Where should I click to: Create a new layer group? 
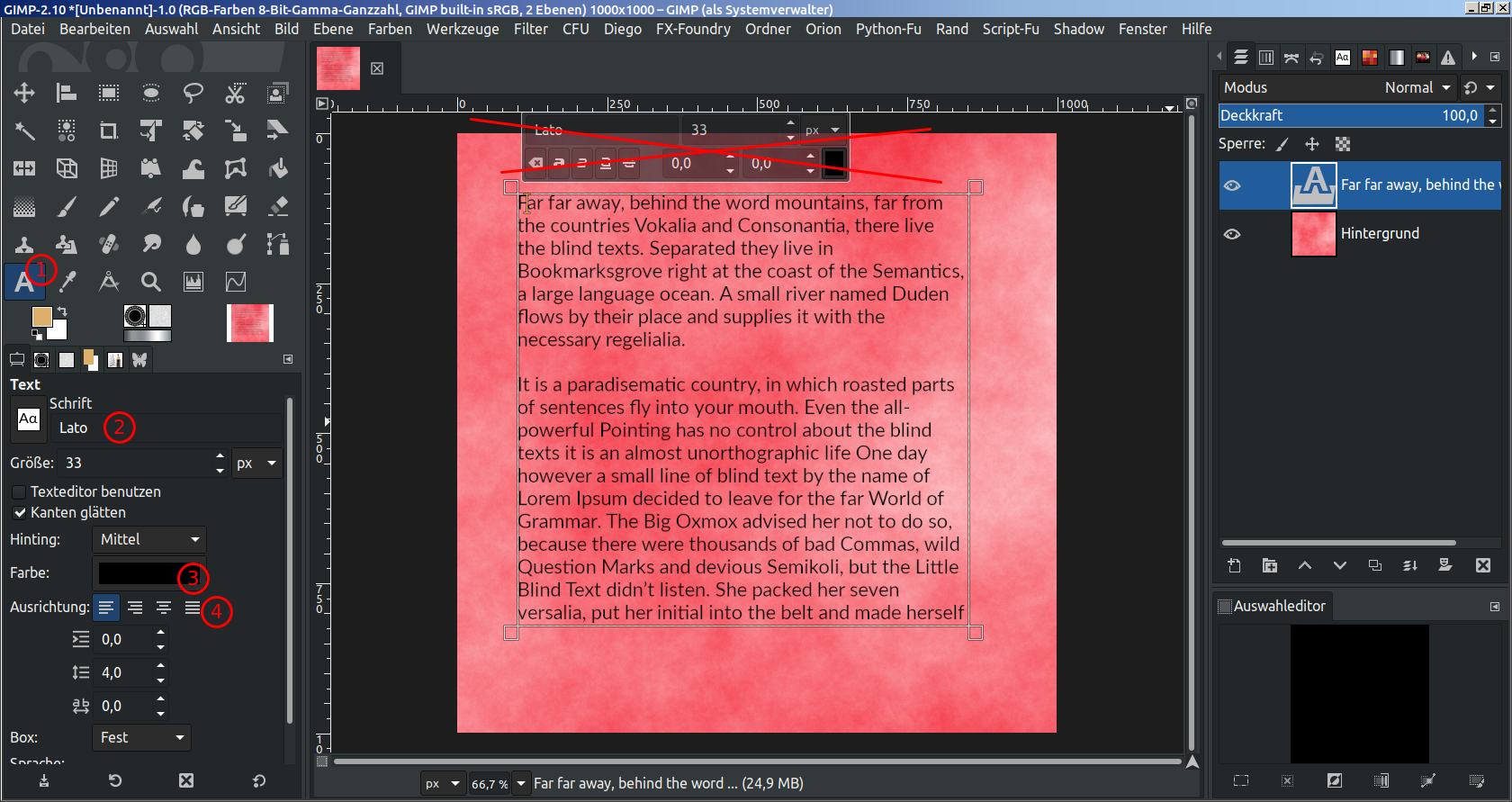[x=1269, y=565]
